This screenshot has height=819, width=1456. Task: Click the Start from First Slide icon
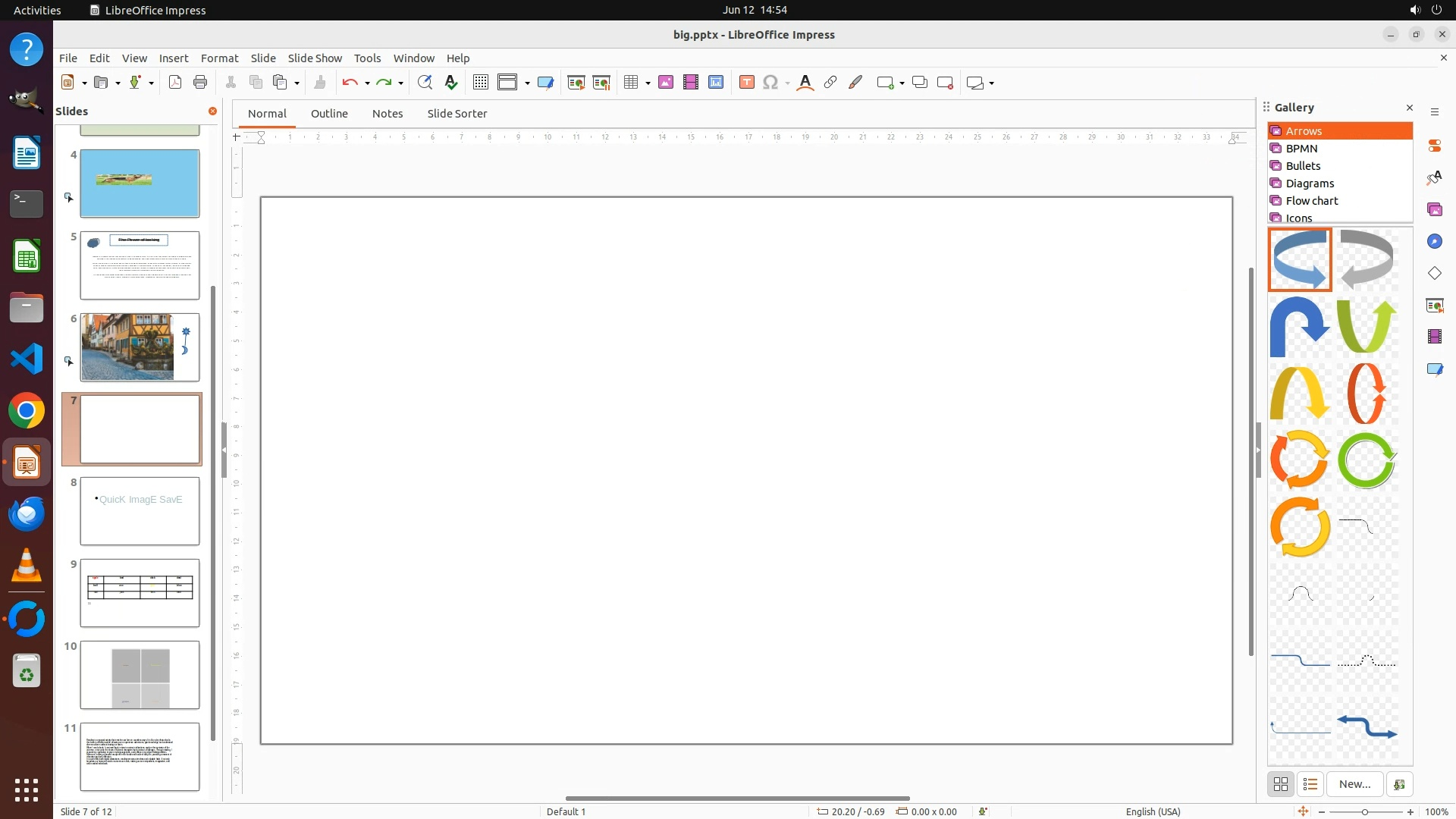576,83
